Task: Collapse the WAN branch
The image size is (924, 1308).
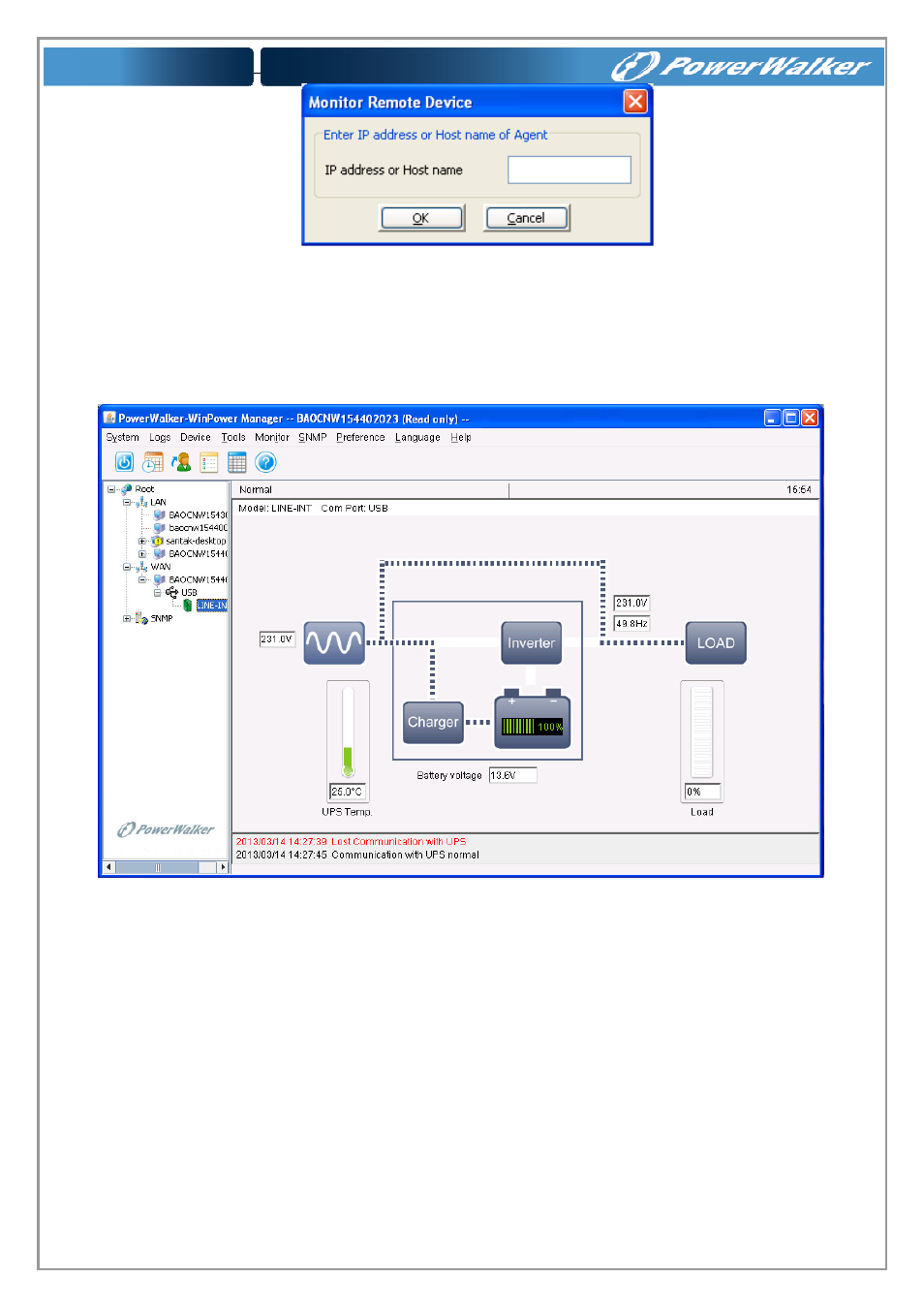Action: pos(127,567)
